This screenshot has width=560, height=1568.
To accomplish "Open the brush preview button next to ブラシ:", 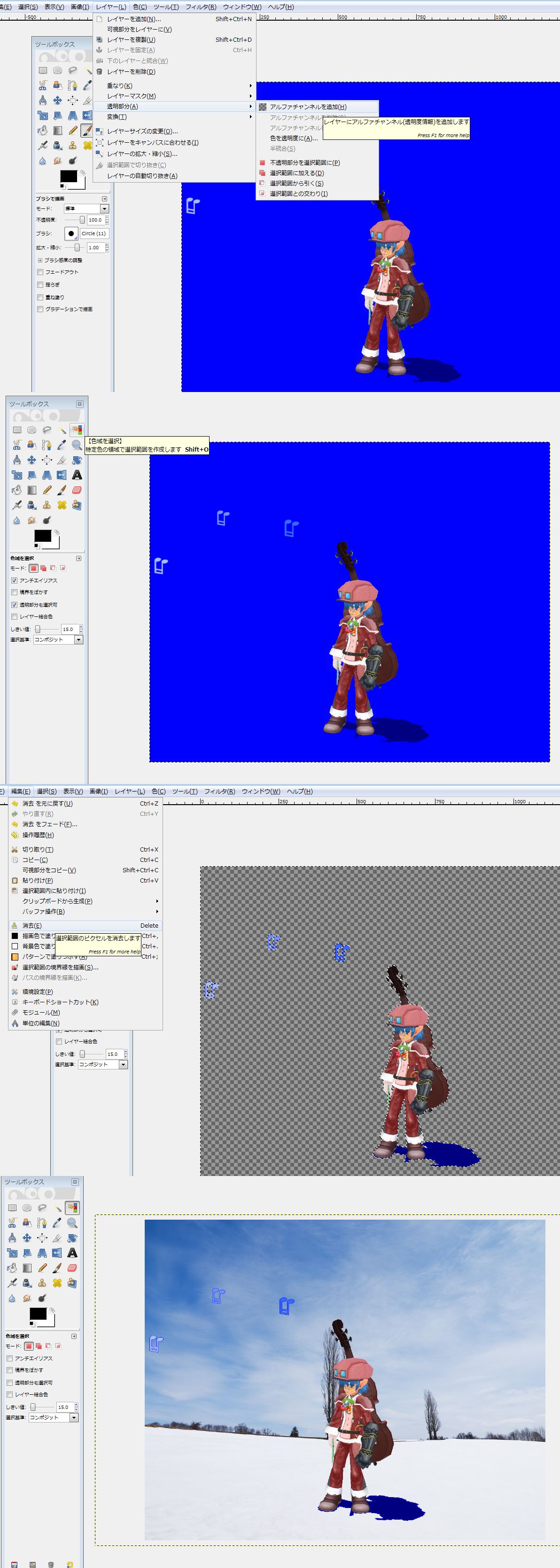I will (x=71, y=233).
